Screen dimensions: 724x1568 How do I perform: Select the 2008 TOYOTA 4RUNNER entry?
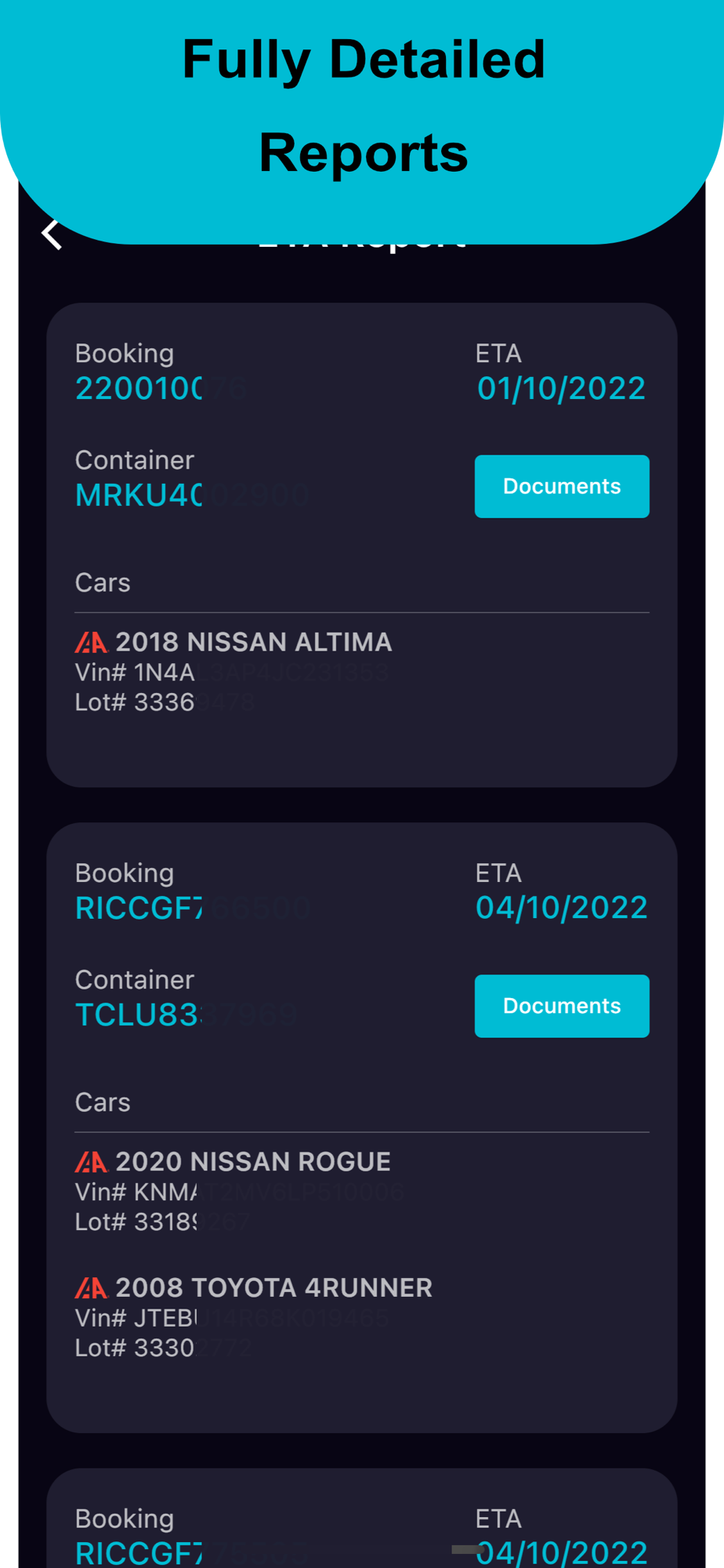point(273,1287)
